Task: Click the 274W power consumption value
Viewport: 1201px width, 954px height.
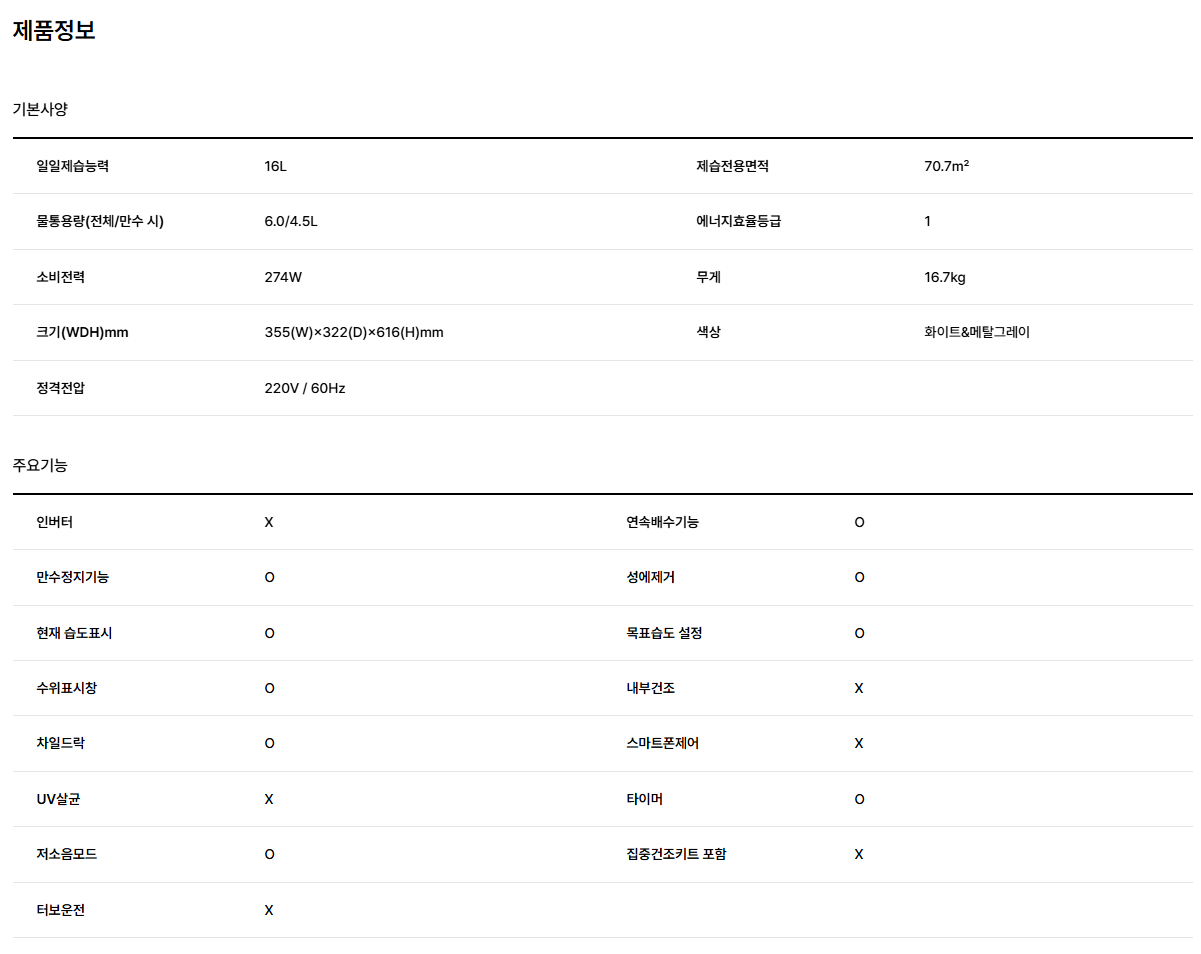Action: [x=283, y=277]
